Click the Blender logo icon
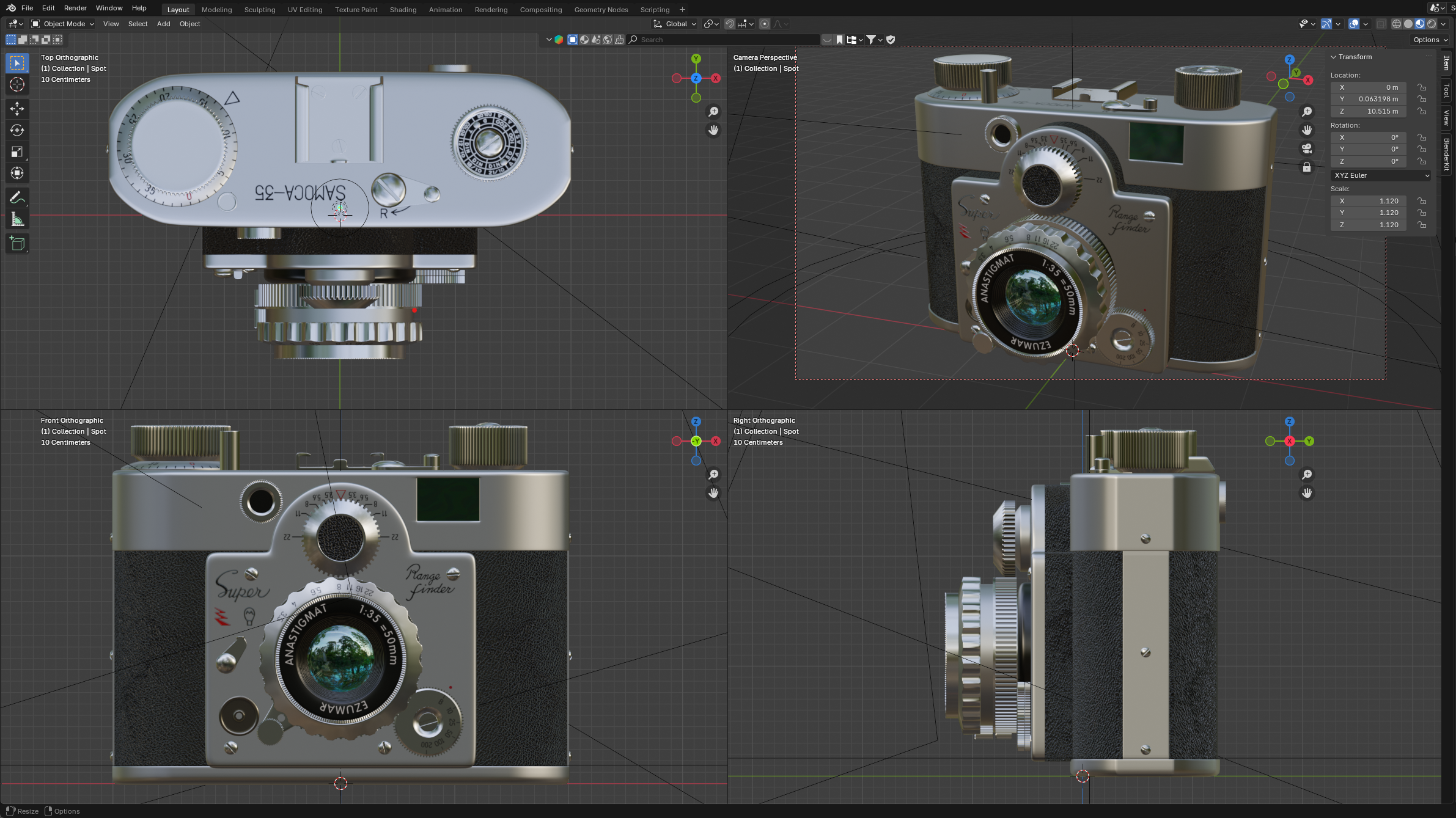Image resolution: width=1456 pixels, height=818 pixels. 10,8
